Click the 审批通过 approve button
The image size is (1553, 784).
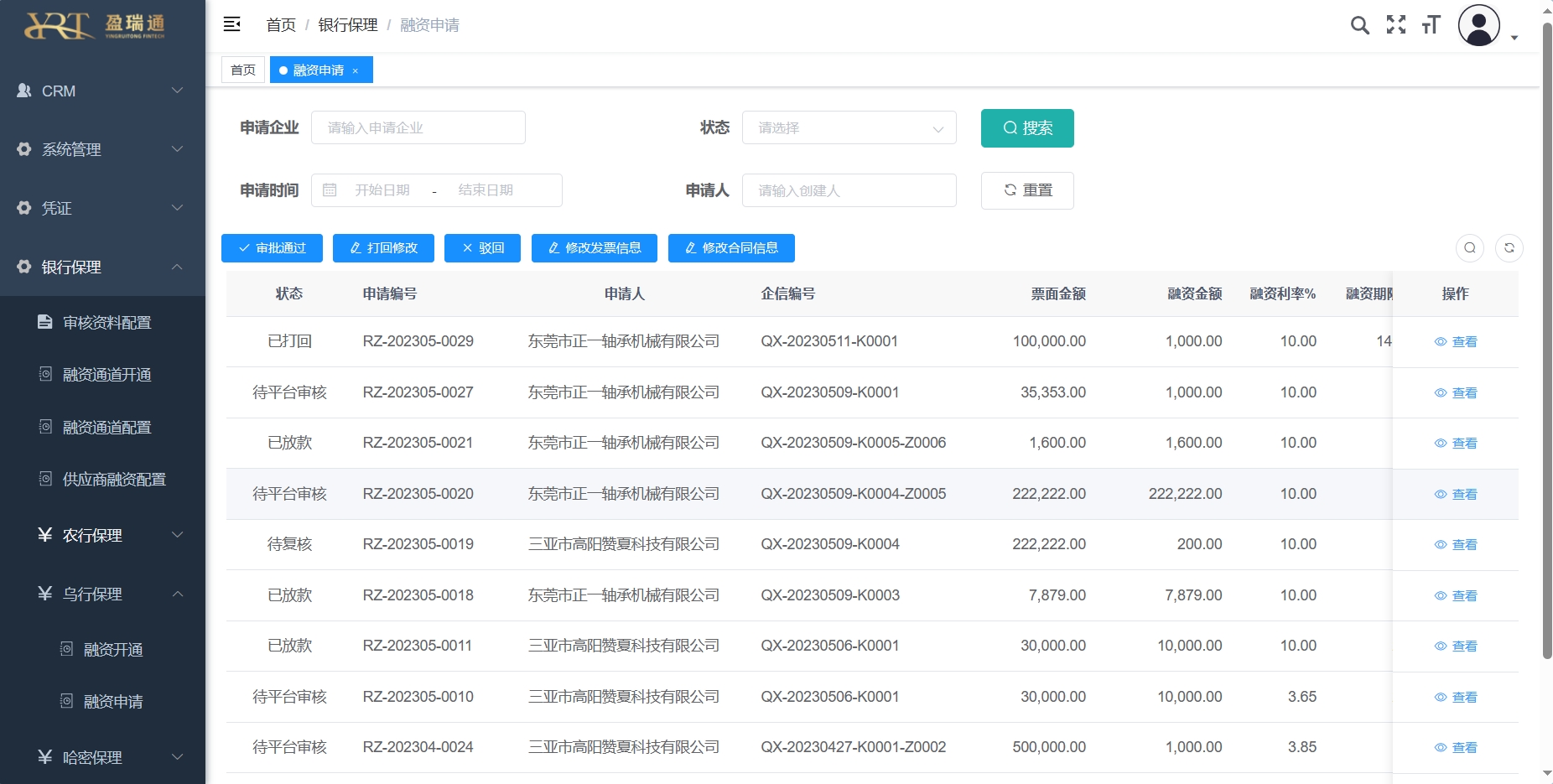click(272, 248)
